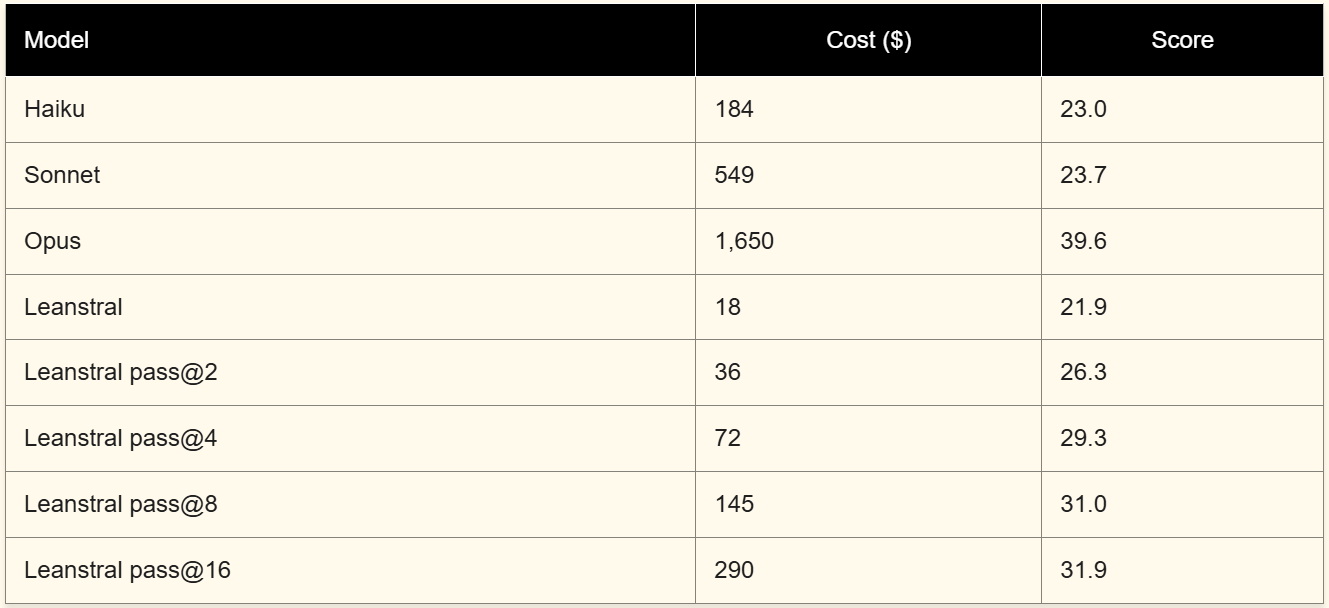The image size is (1329, 608).
Task: Select the Opus model name cell
Action: point(52,241)
